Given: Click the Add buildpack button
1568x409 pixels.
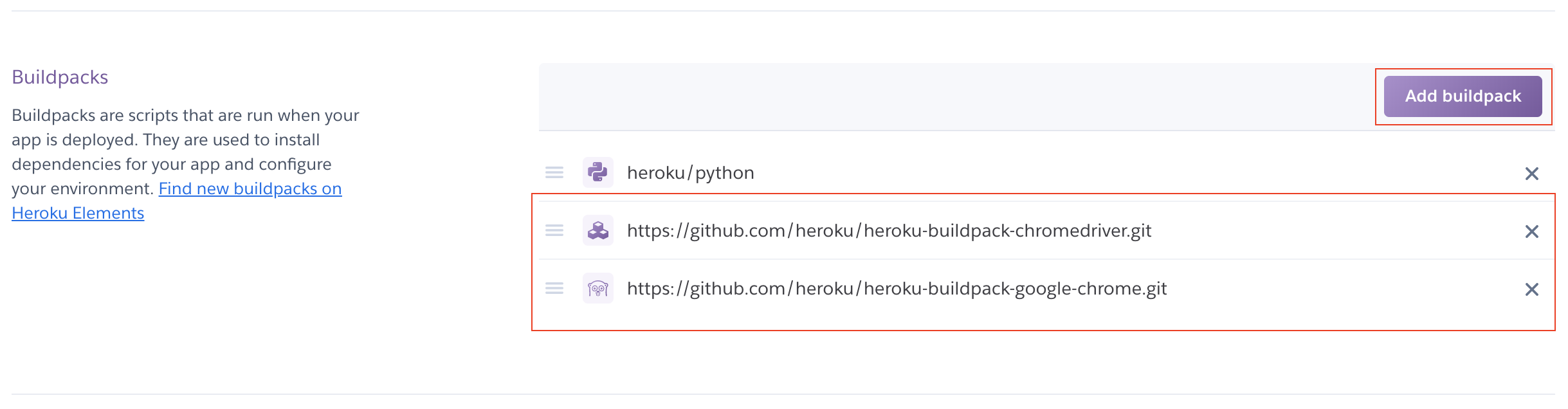Looking at the screenshot, I should pos(1463,96).
